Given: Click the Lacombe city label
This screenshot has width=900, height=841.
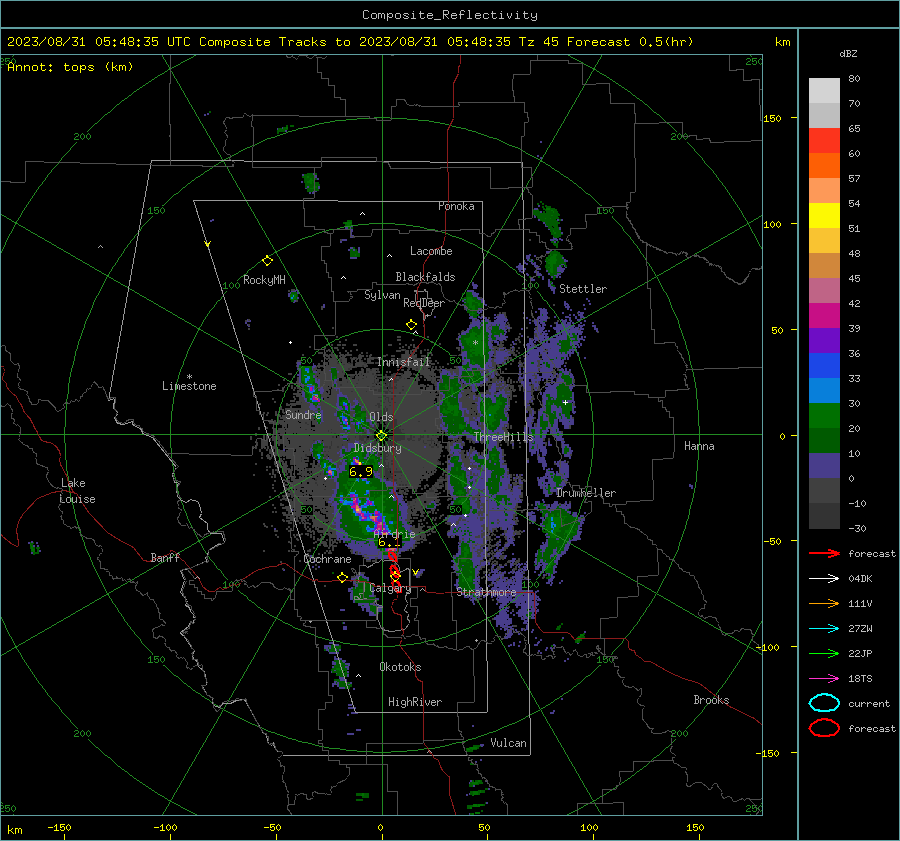Looking at the screenshot, I should (431, 251).
